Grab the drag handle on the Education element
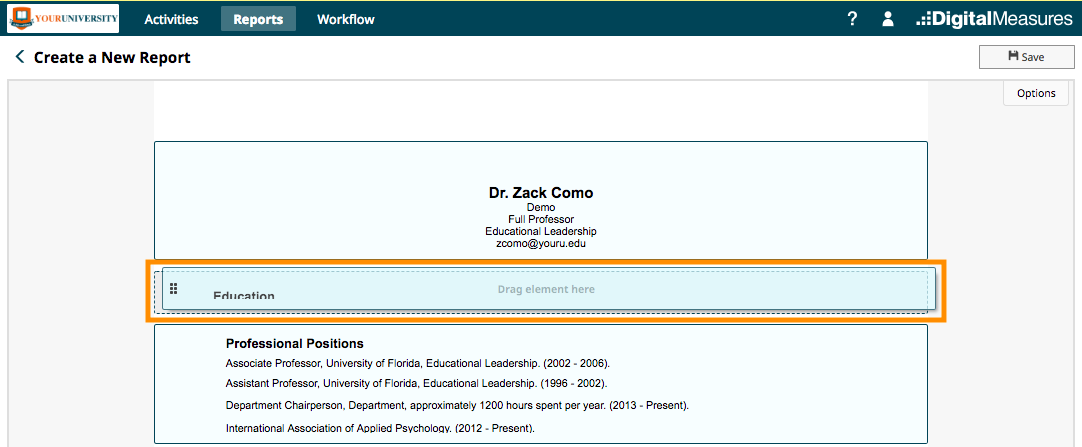 tap(174, 288)
